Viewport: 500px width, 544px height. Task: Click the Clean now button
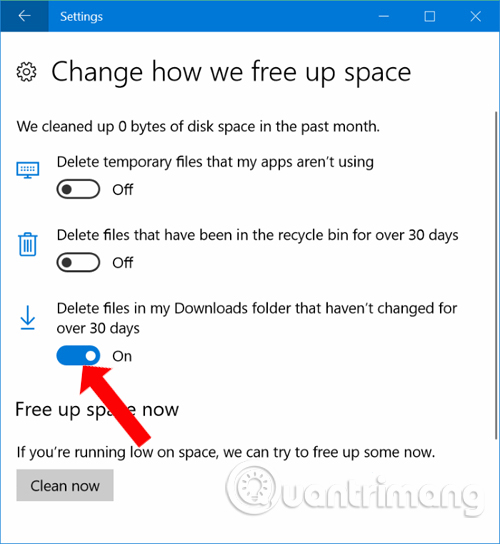click(65, 485)
